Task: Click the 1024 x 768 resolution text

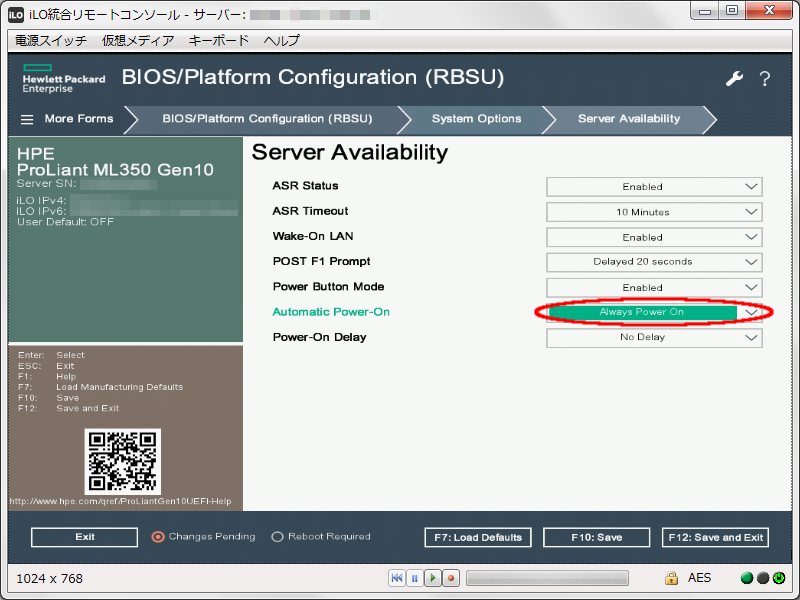Action: click(x=49, y=579)
